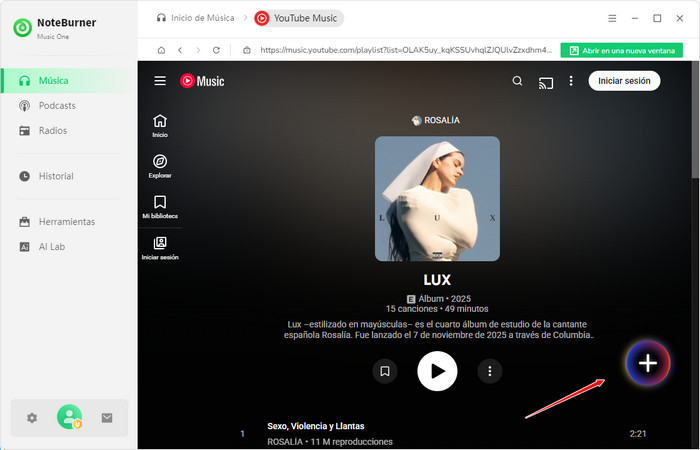The height and width of the screenshot is (450, 700).
Task: Select track Sexo, Violencia y Llantas
Action: tap(316, 426)
